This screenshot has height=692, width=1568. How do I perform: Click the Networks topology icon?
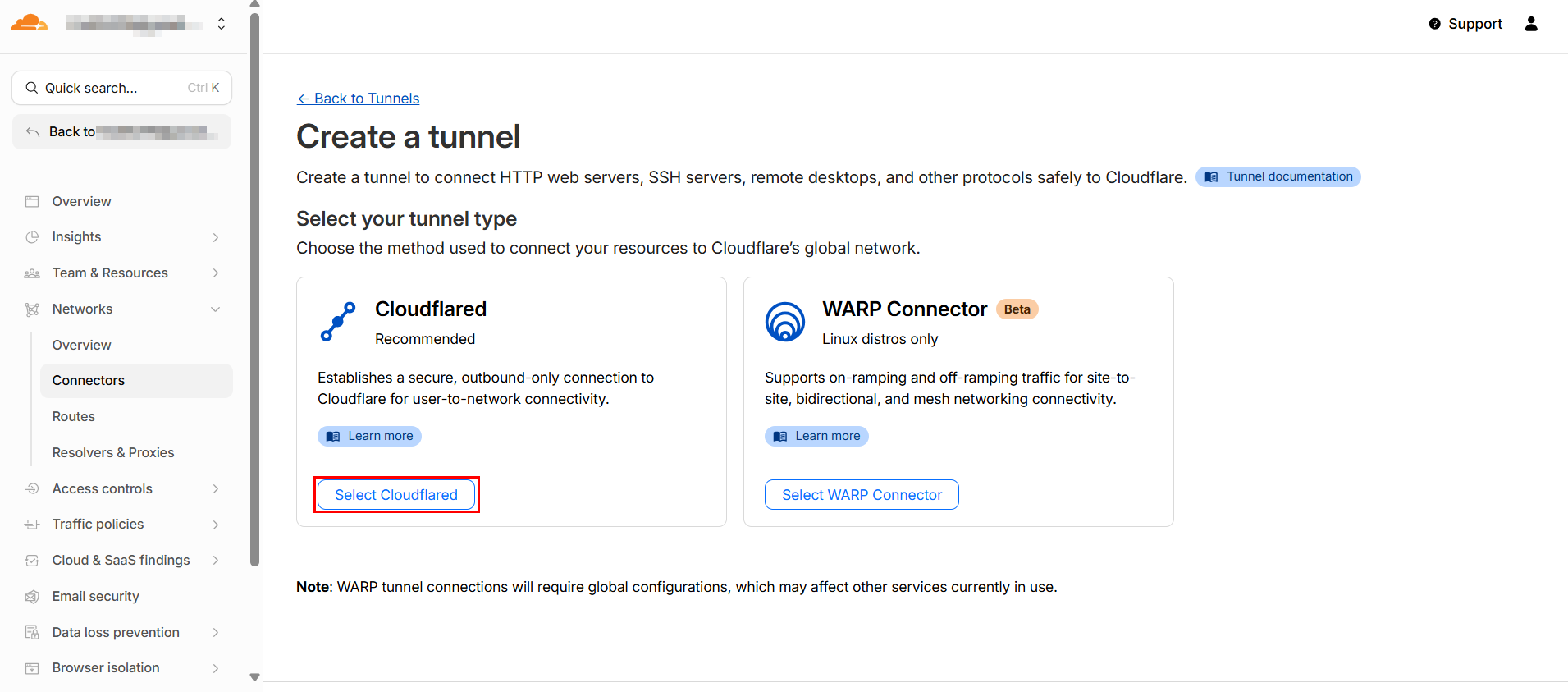(32, 309)
